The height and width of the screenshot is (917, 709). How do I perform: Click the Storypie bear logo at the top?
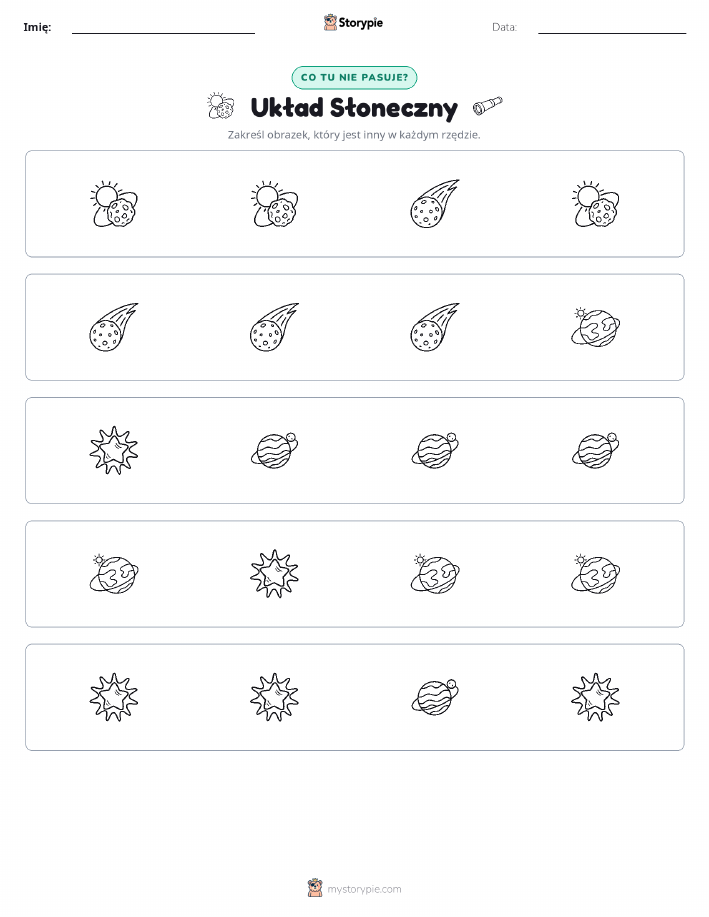(x=331, y=22)
